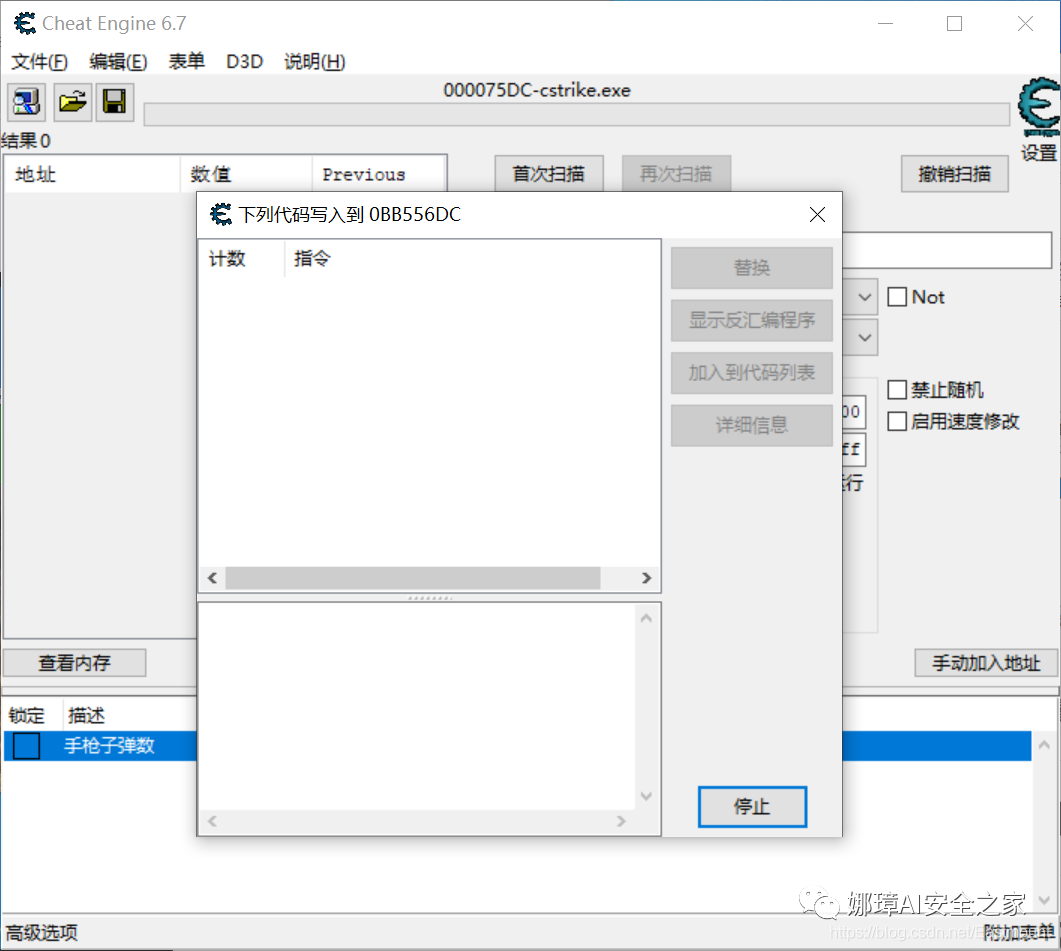Image resolution: width=1061 pixels, height=951 pixels.
Task: Click the lower pane scroll-down arrow
Action: pos(646,796)
